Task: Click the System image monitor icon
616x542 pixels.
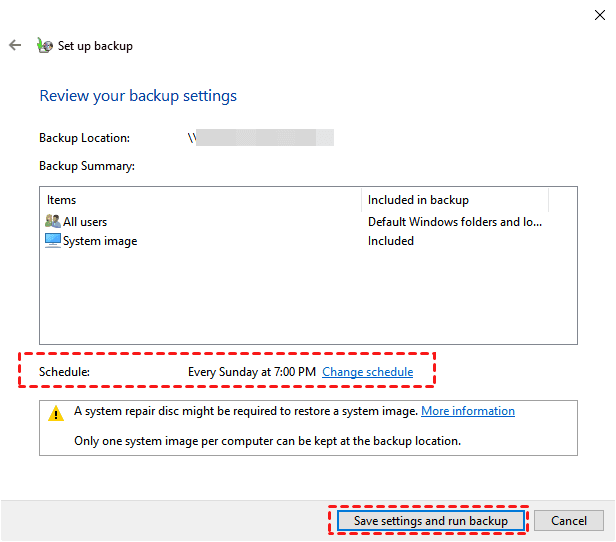Action: 53,240
